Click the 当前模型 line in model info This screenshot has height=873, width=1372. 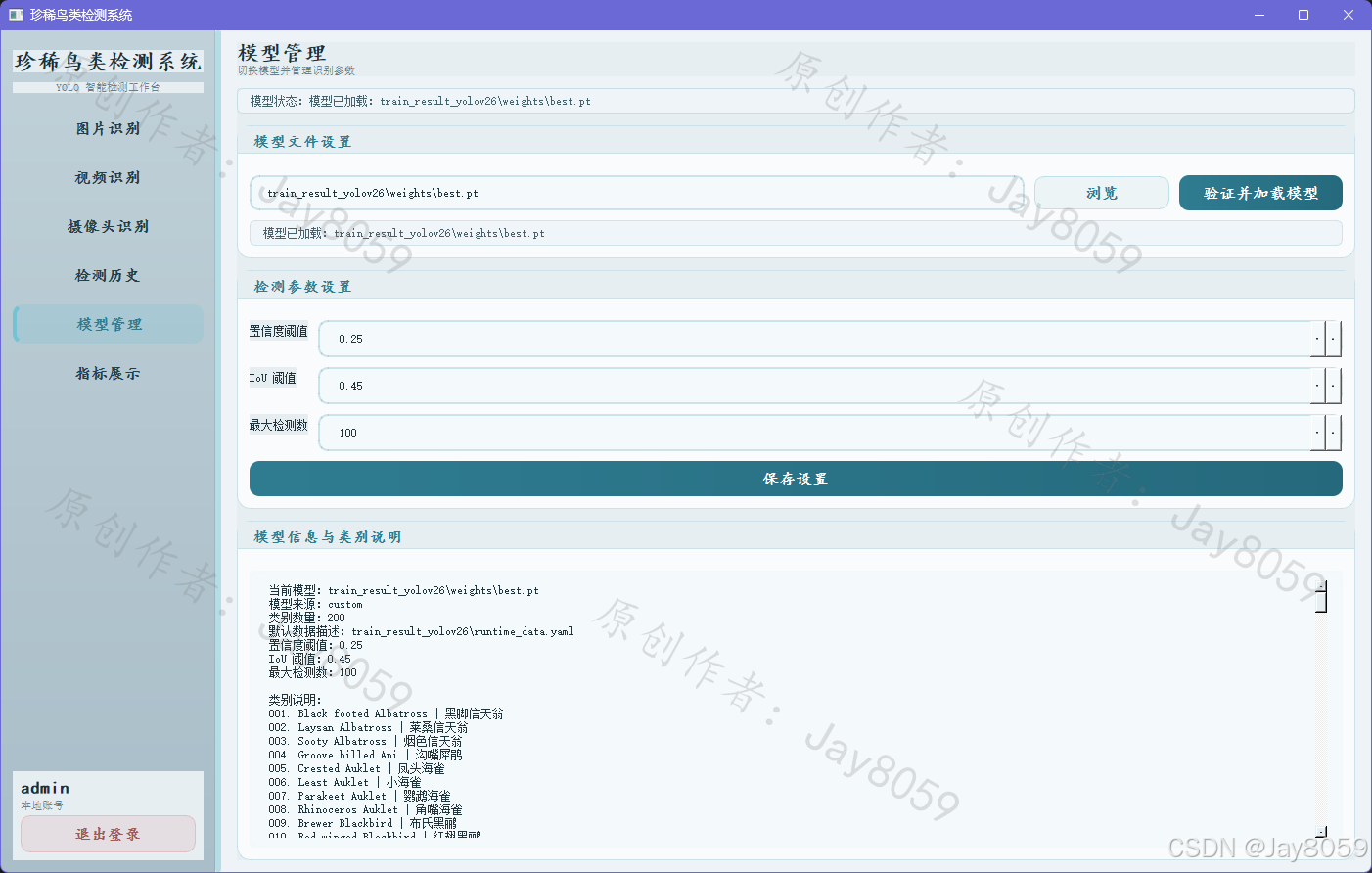pyautogui.click(x=403, y=590)
